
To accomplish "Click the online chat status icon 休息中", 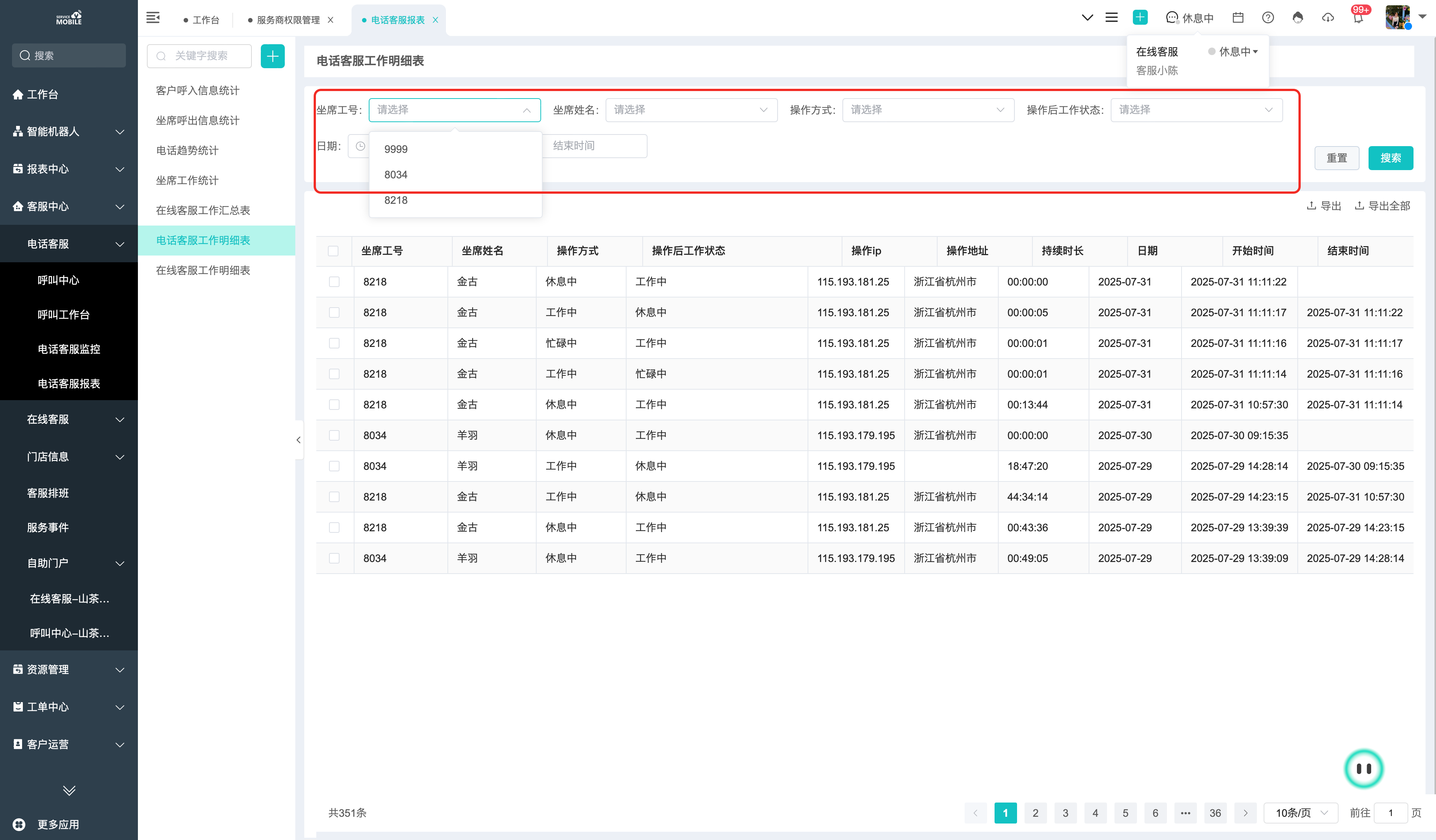I will coord(1190,18).
